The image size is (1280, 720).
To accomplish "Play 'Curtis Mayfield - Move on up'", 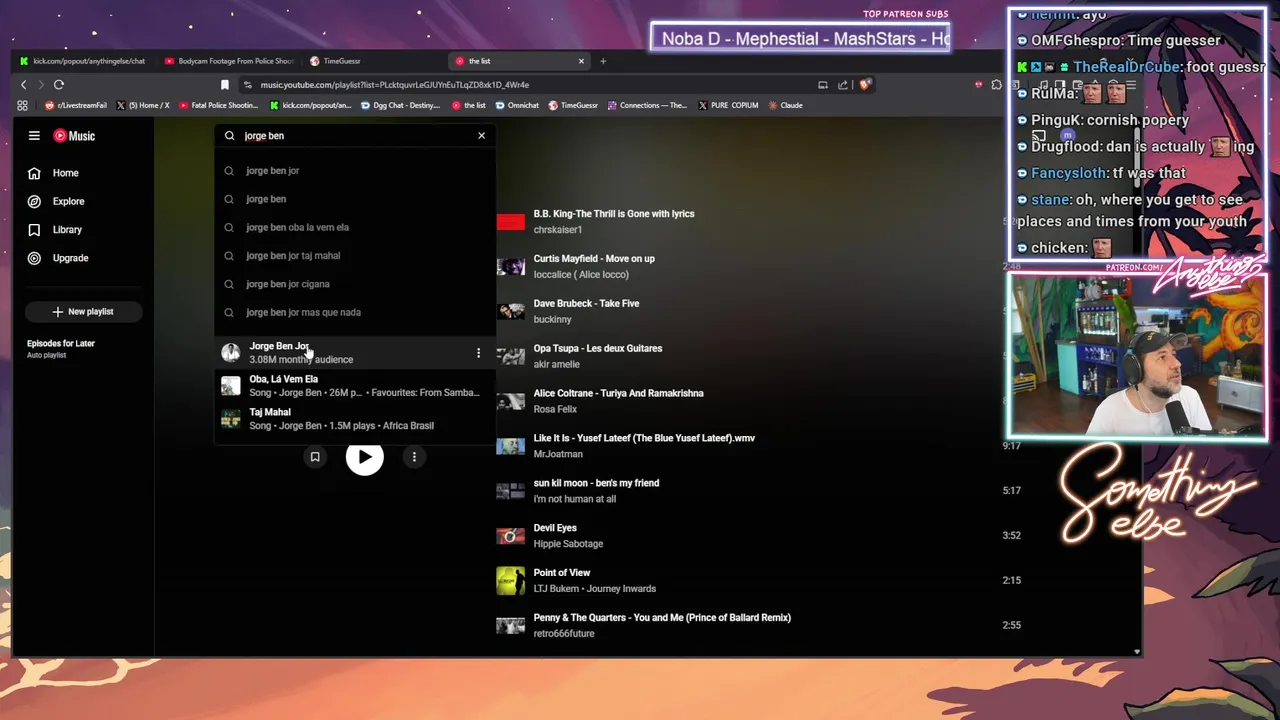I will pos(594,259).
